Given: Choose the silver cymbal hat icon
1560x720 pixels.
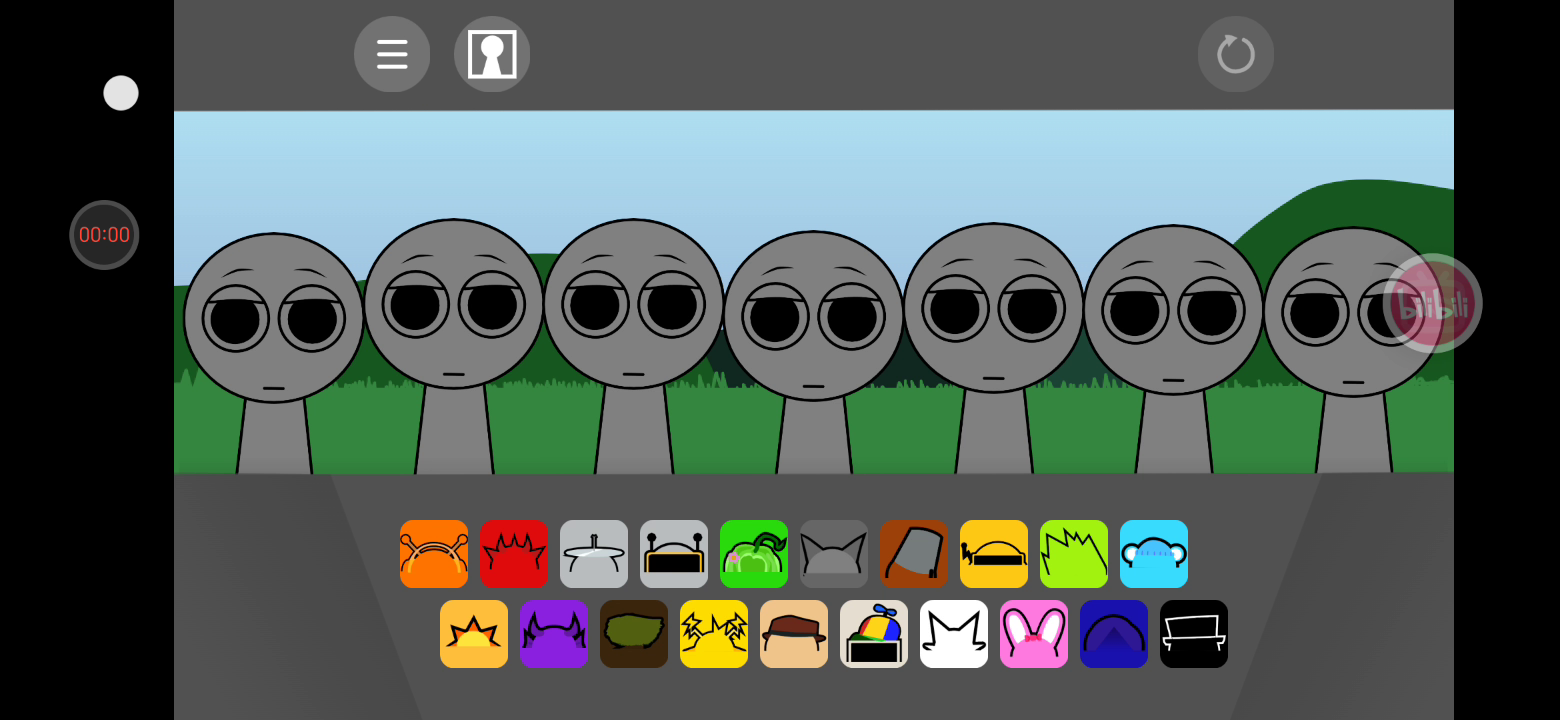Looking at the screenshot, I should pos(594,554).
